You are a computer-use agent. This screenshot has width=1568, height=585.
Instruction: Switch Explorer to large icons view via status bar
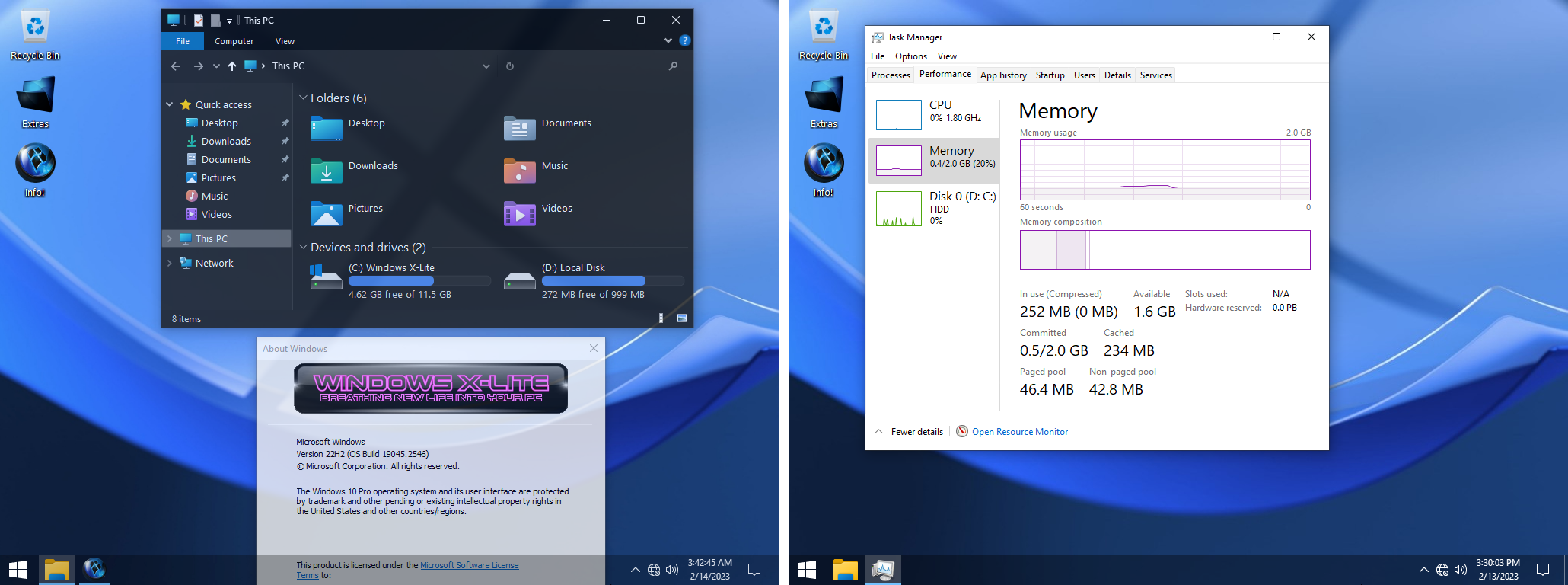[x=682, y=318]
